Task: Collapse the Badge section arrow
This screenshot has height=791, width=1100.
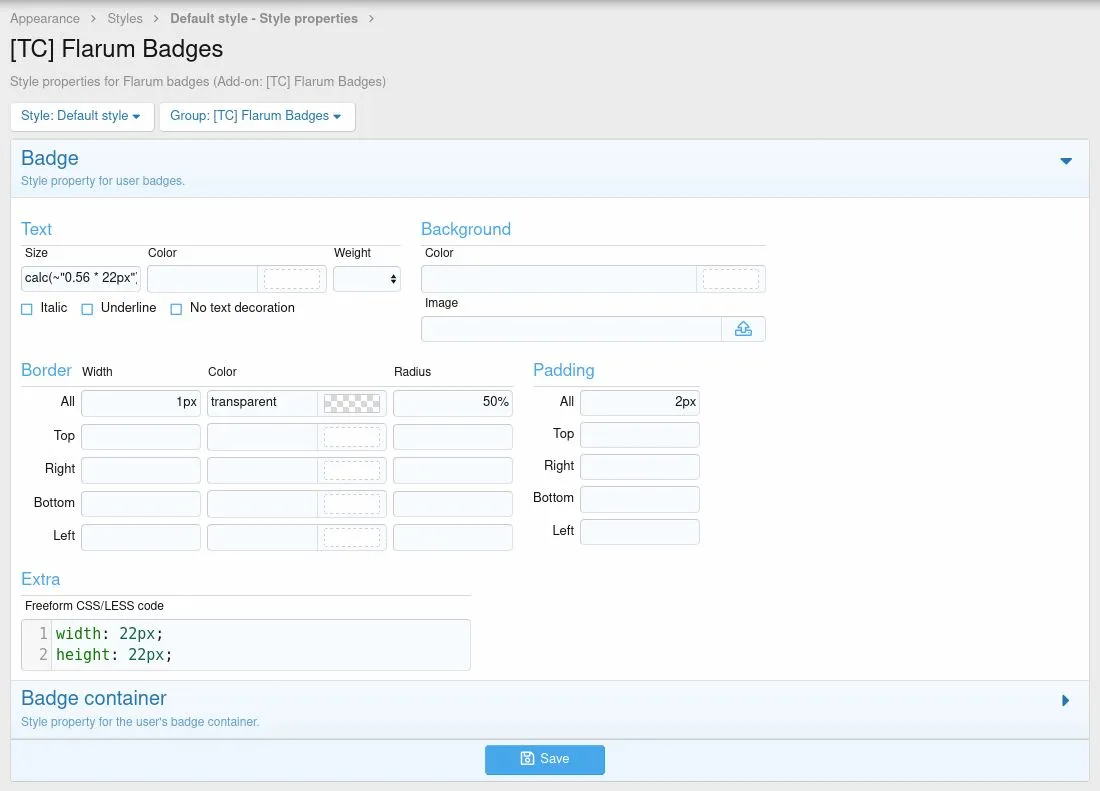Action: (x=1065, y=161)
